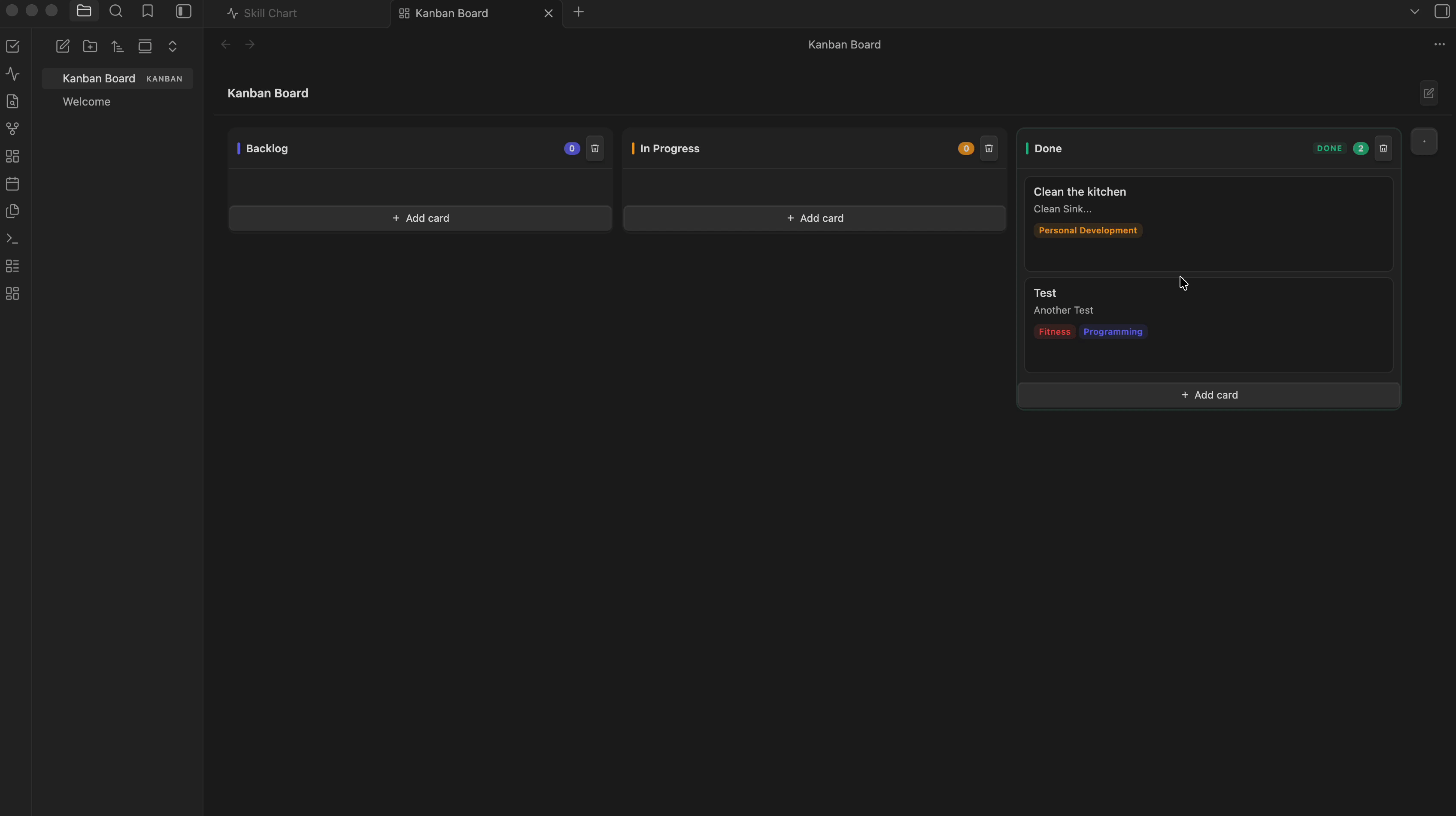1456x816 pixels.
Task: Click the checkbox task ribbon icon
Action: coord(12,46)
